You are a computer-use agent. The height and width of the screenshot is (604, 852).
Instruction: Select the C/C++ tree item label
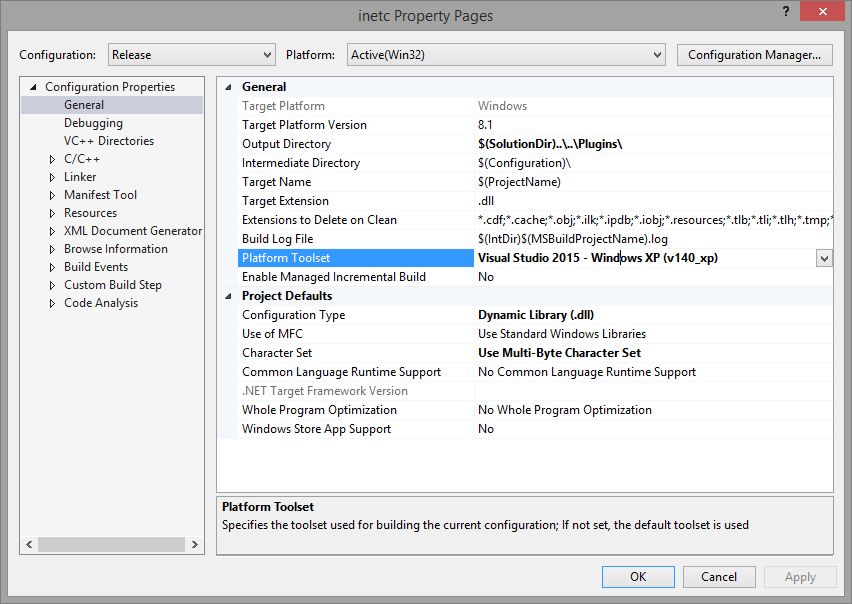[x=82, y=159]
